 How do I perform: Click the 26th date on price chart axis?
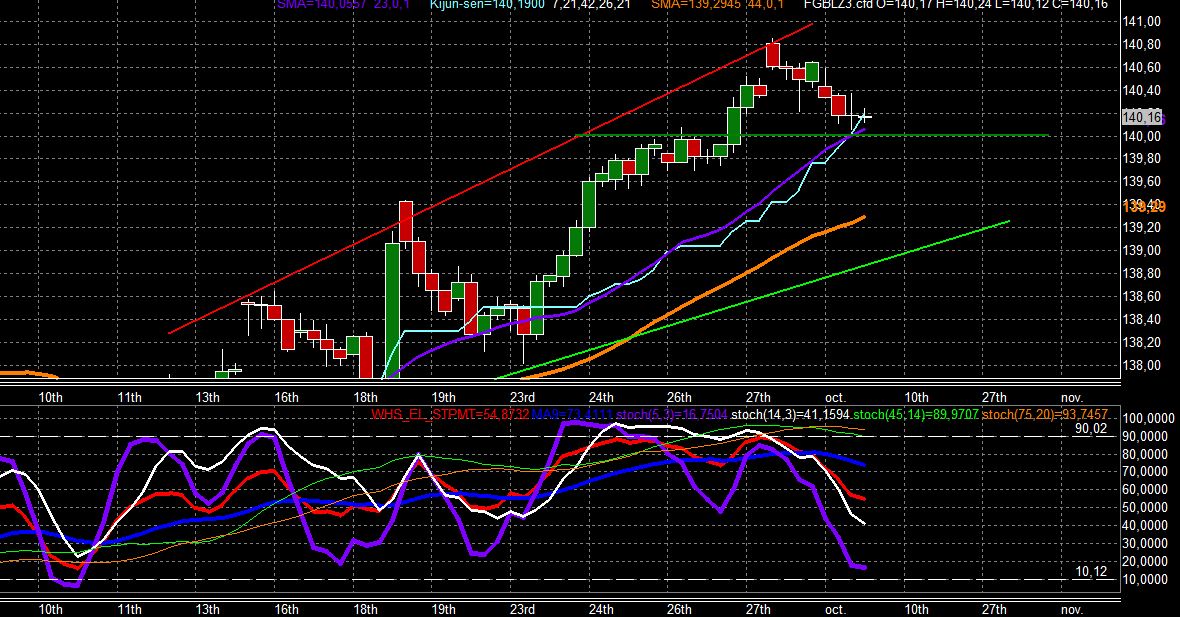[x=679, y=397]
